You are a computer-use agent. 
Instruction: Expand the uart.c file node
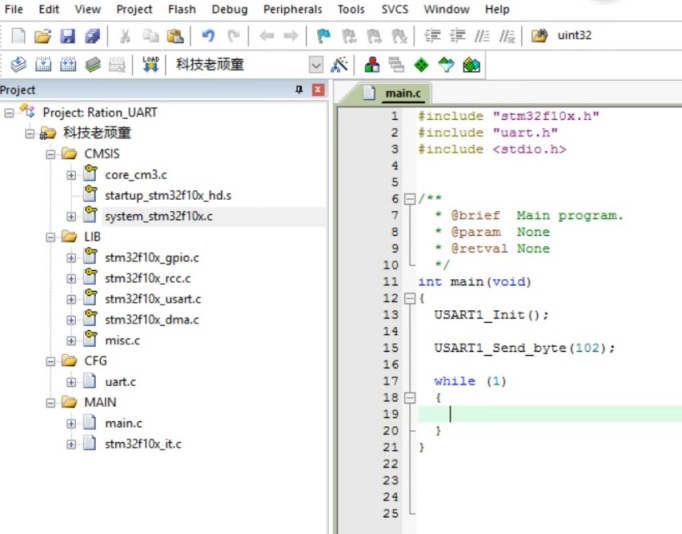pos(71,382)
